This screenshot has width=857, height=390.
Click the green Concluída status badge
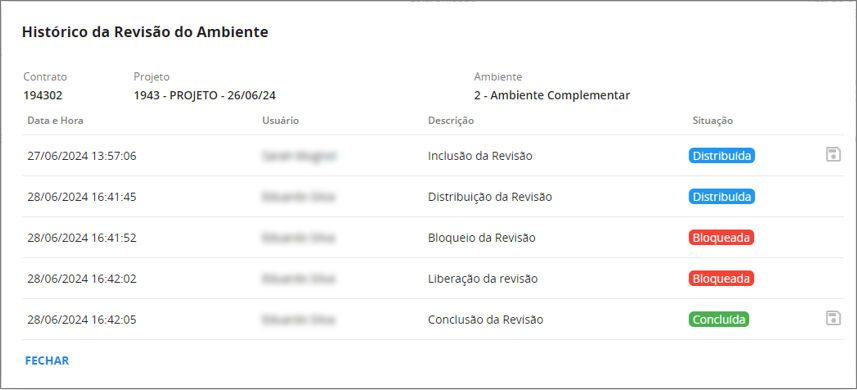point(719,320)
